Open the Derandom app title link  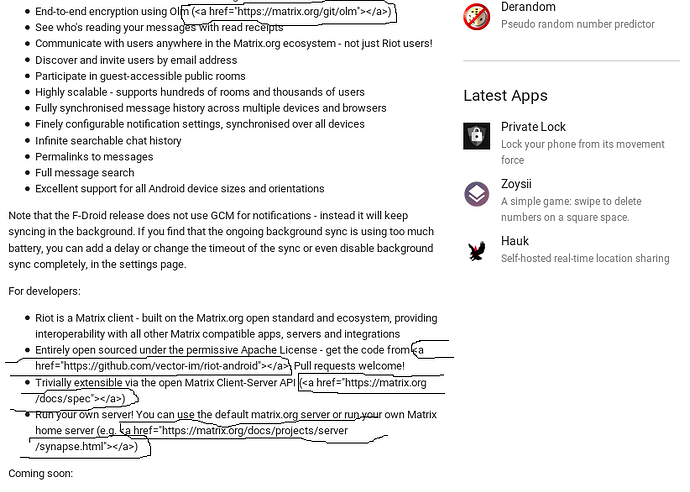click(x=528, y=7)
